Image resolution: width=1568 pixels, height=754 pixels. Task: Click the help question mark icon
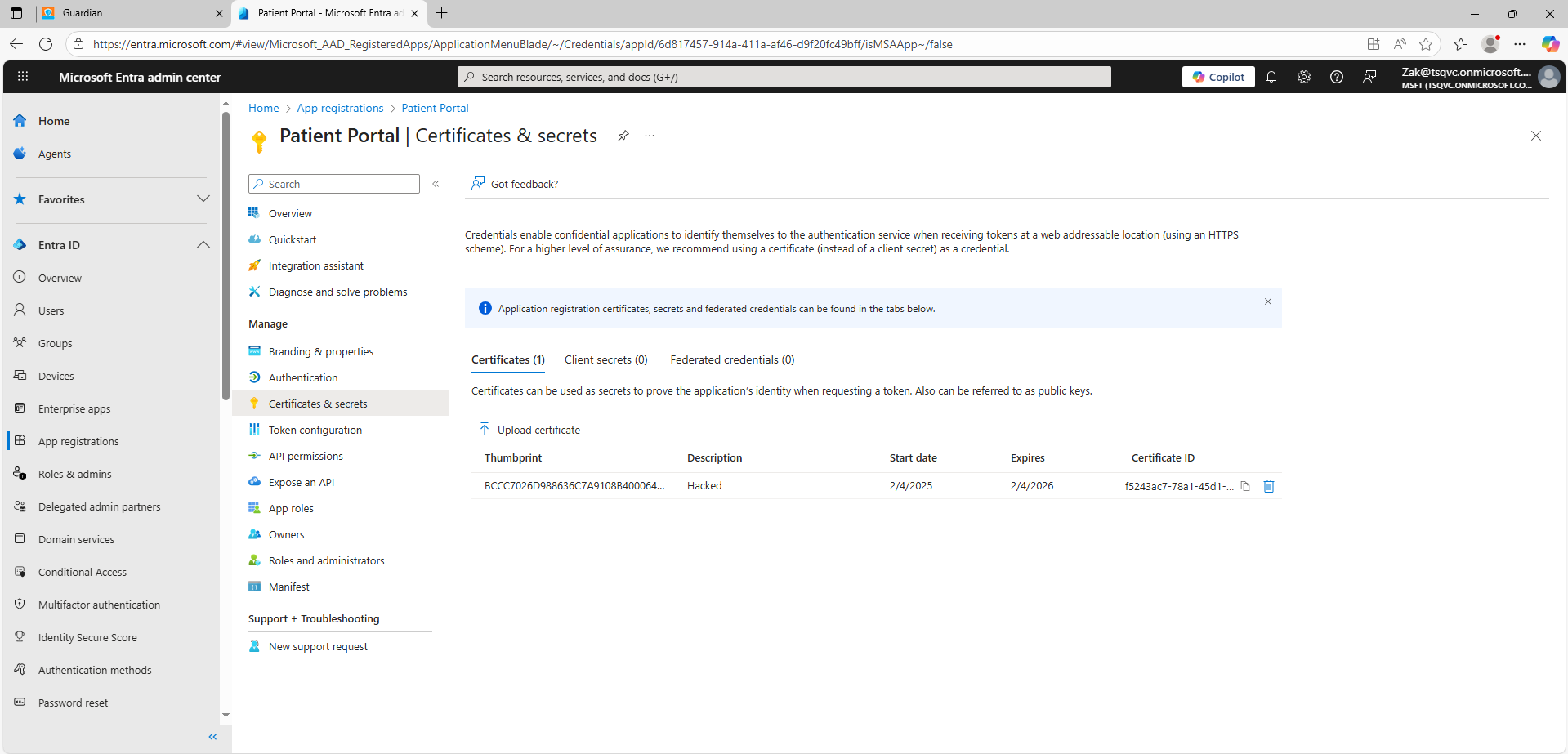click(1337, 77)
